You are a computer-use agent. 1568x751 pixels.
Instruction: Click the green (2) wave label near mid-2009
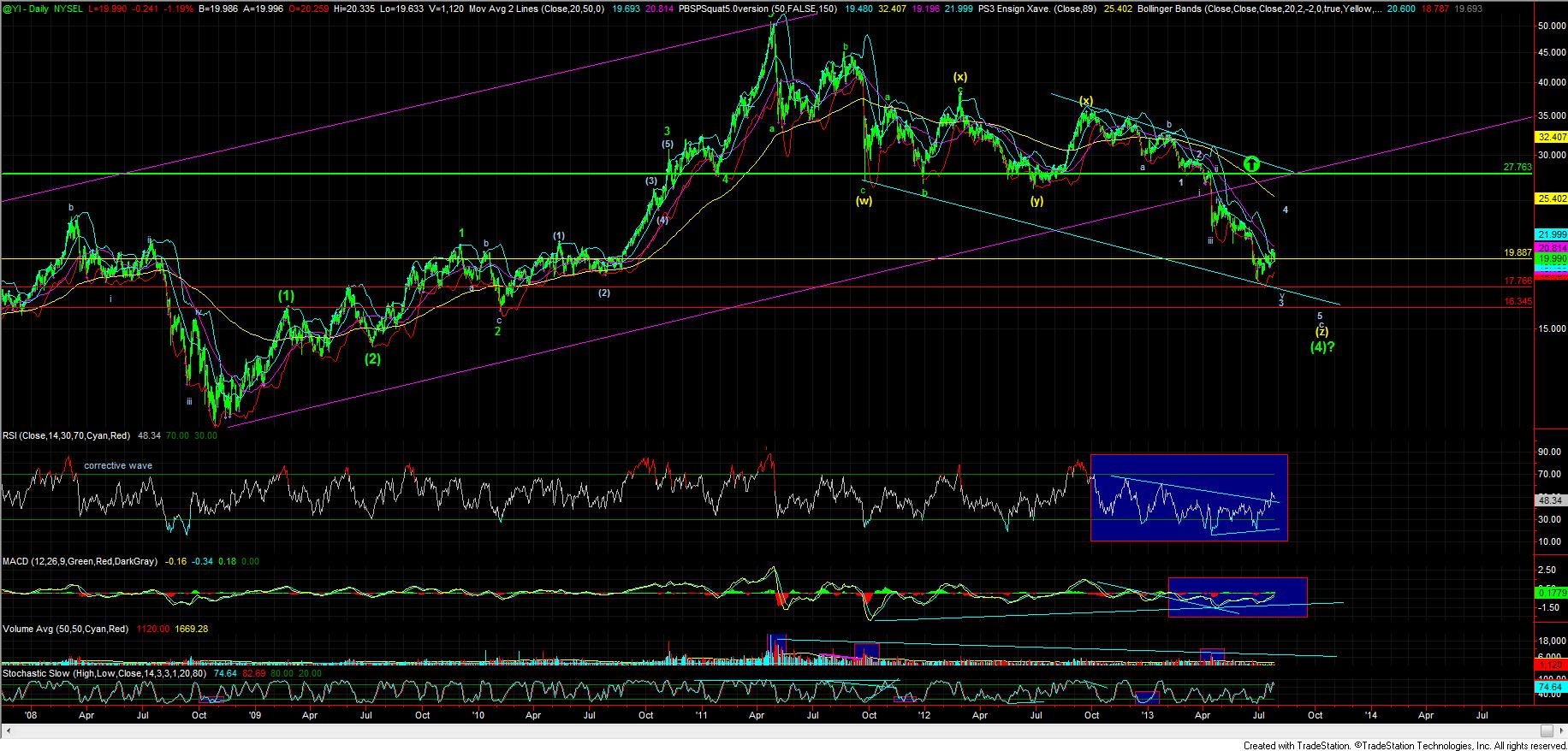pyautogui.click(x=372, y=359)
